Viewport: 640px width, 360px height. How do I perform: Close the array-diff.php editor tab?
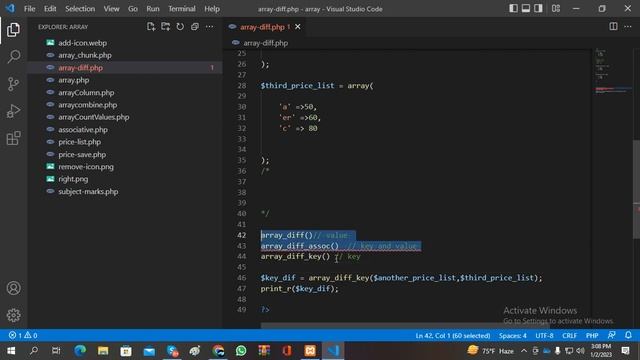[x=298, y=27]
